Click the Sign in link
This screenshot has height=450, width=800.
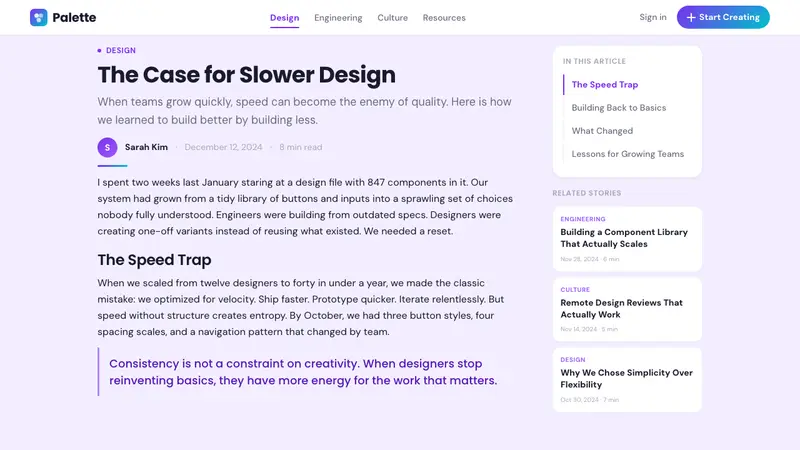click(x=653, y=17)
